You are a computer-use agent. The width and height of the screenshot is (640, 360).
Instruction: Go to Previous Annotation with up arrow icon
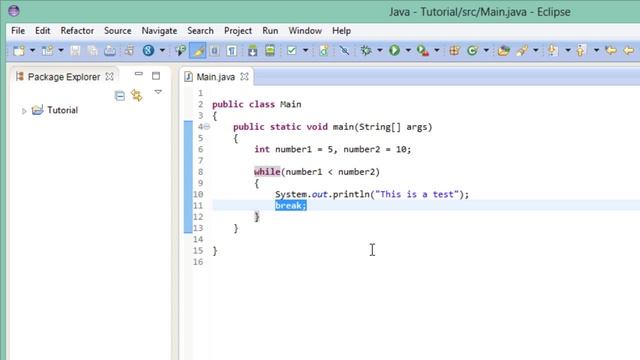[580, 51]
